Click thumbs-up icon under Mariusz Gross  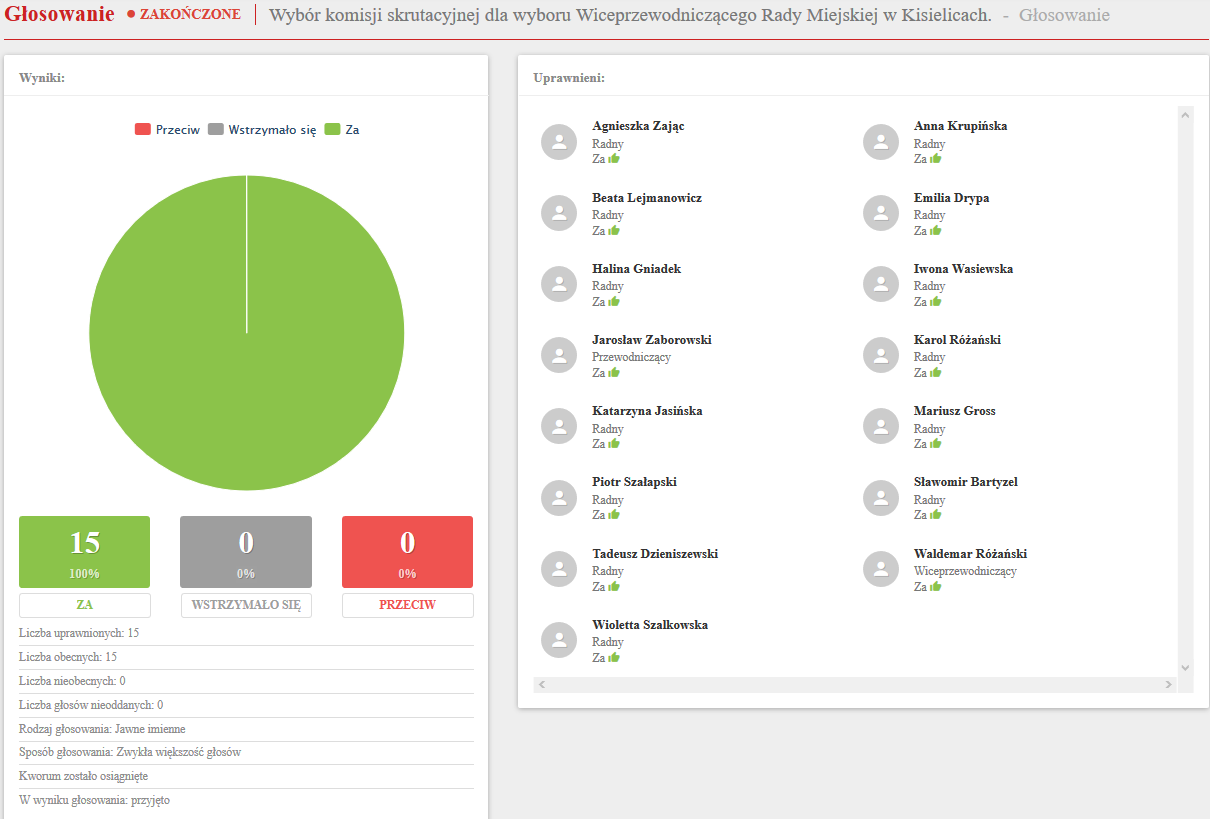(936, 444)
